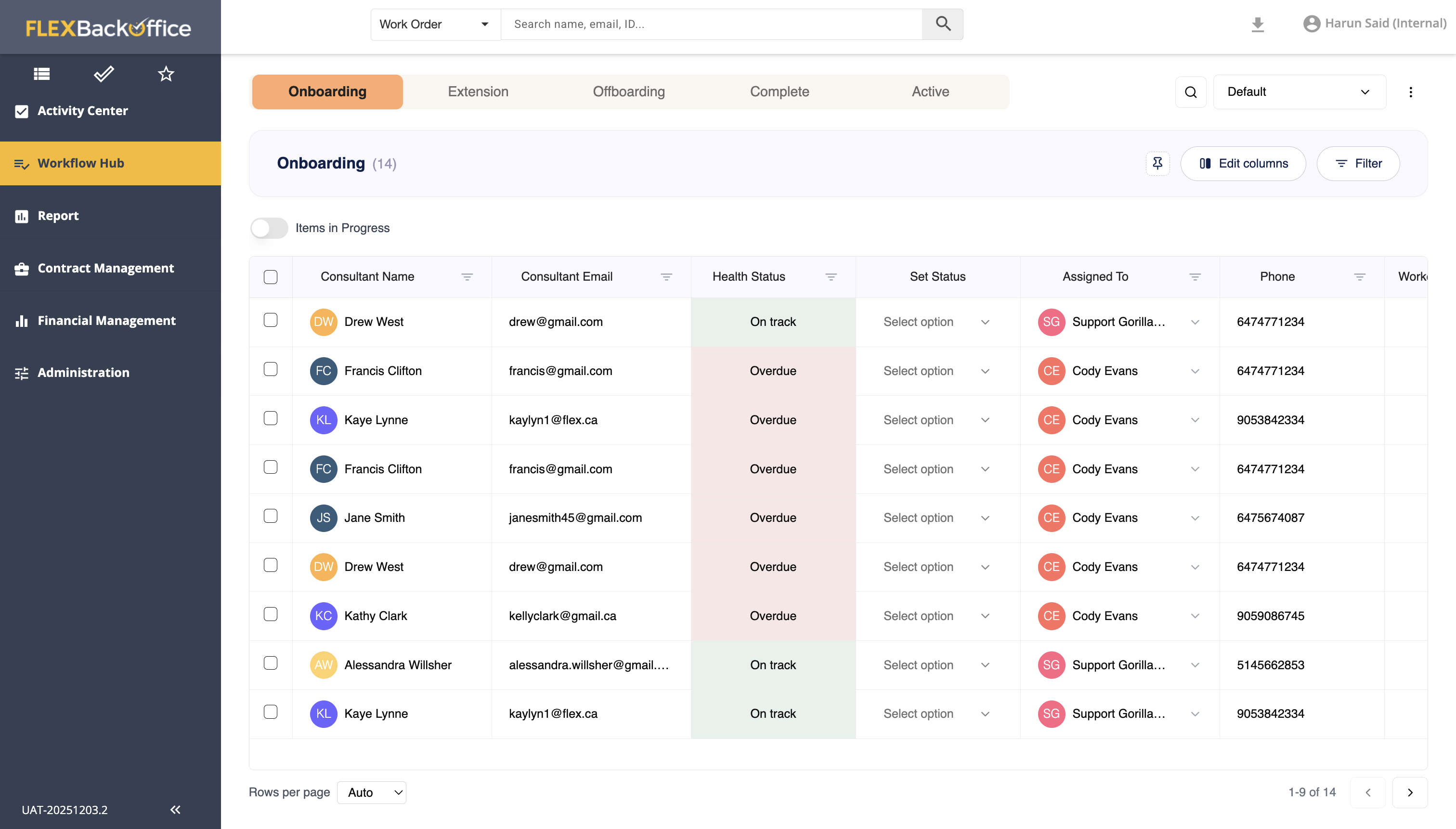Open Contract Management in the sidebar

[x=106, y=268]
